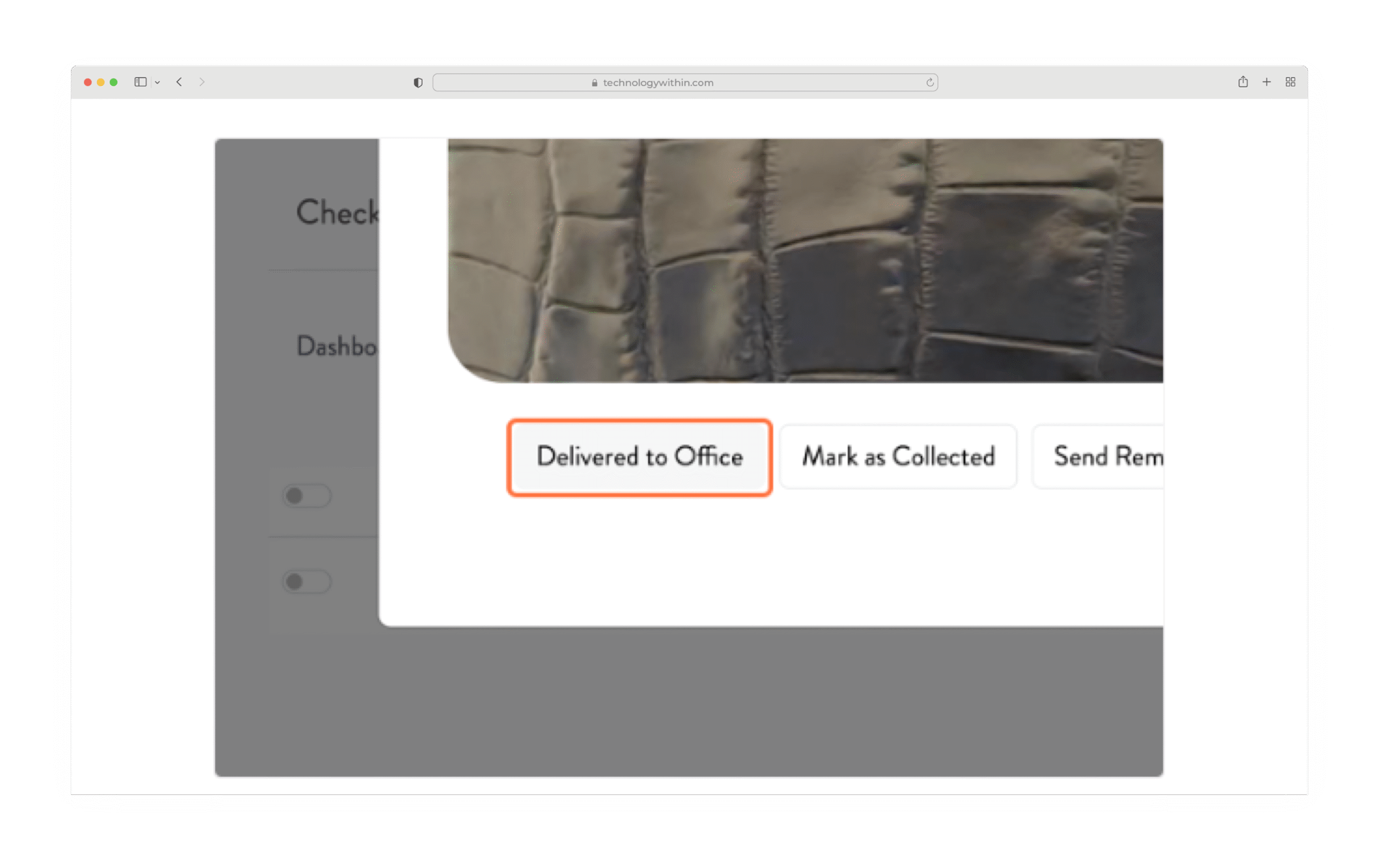
Task: Focus the technologywithin.com address field
Action: (x=659, y=82)
